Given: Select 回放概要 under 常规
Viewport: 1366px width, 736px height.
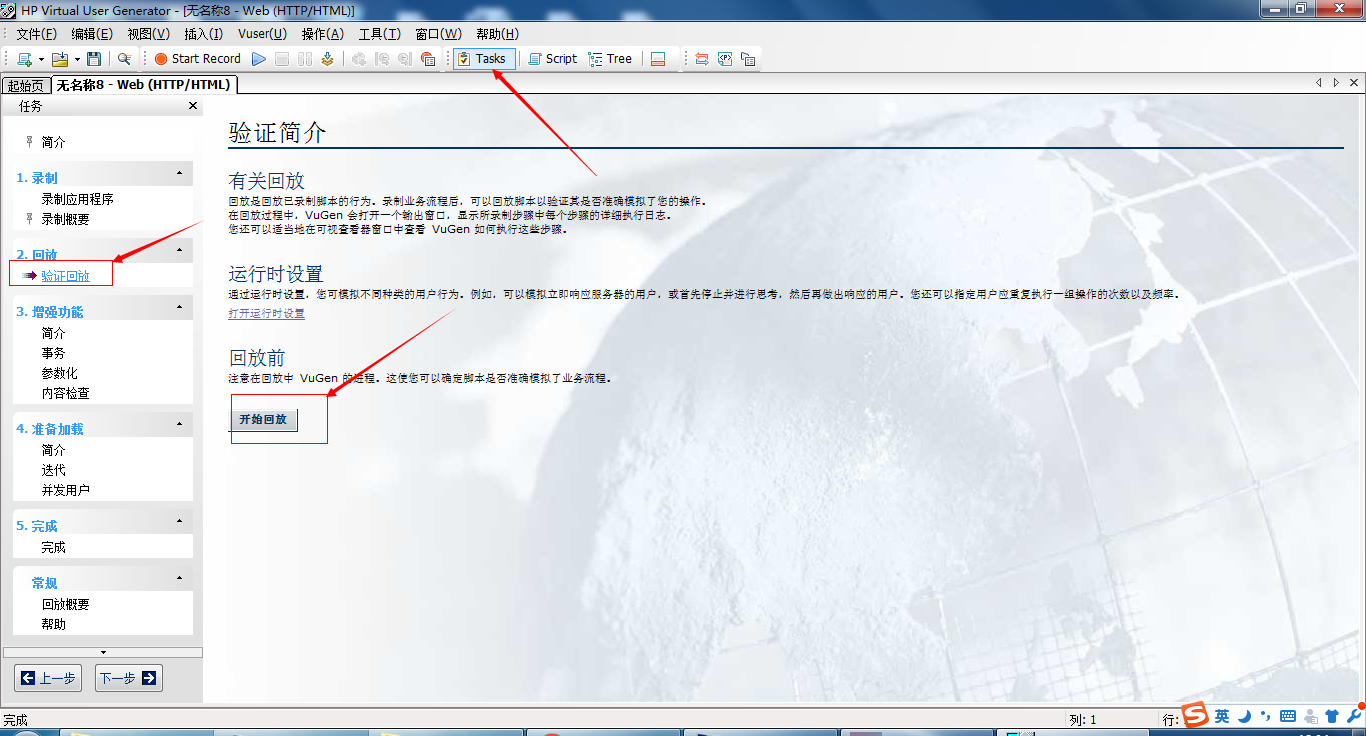Looking at the screenshot, I should point(66,604).
